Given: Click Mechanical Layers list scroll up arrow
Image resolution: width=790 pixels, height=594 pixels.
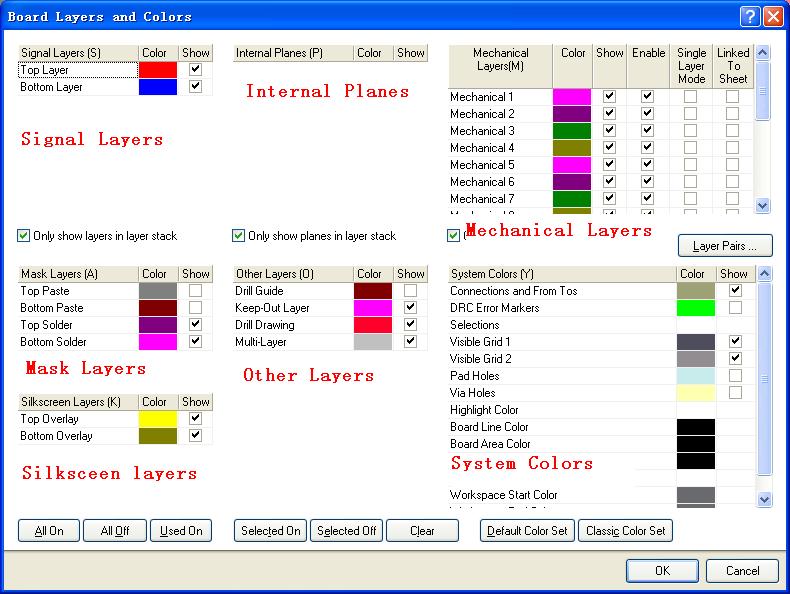Looking at the screenshot, I should [763, 52].
